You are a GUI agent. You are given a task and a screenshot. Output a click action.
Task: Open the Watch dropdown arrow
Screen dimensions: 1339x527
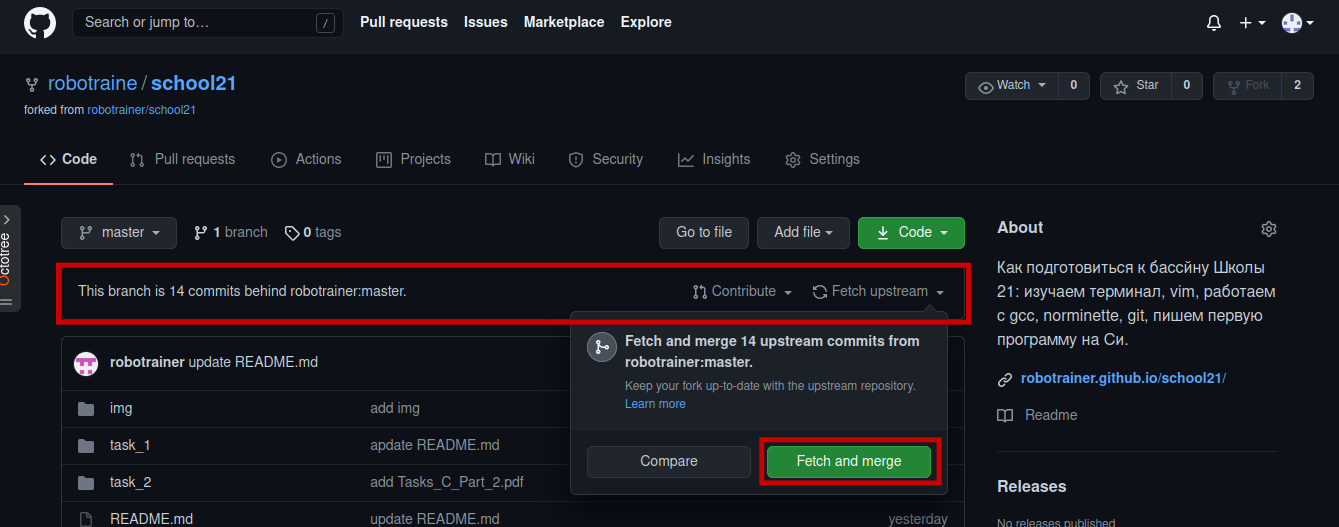(x=1042, y=86)
